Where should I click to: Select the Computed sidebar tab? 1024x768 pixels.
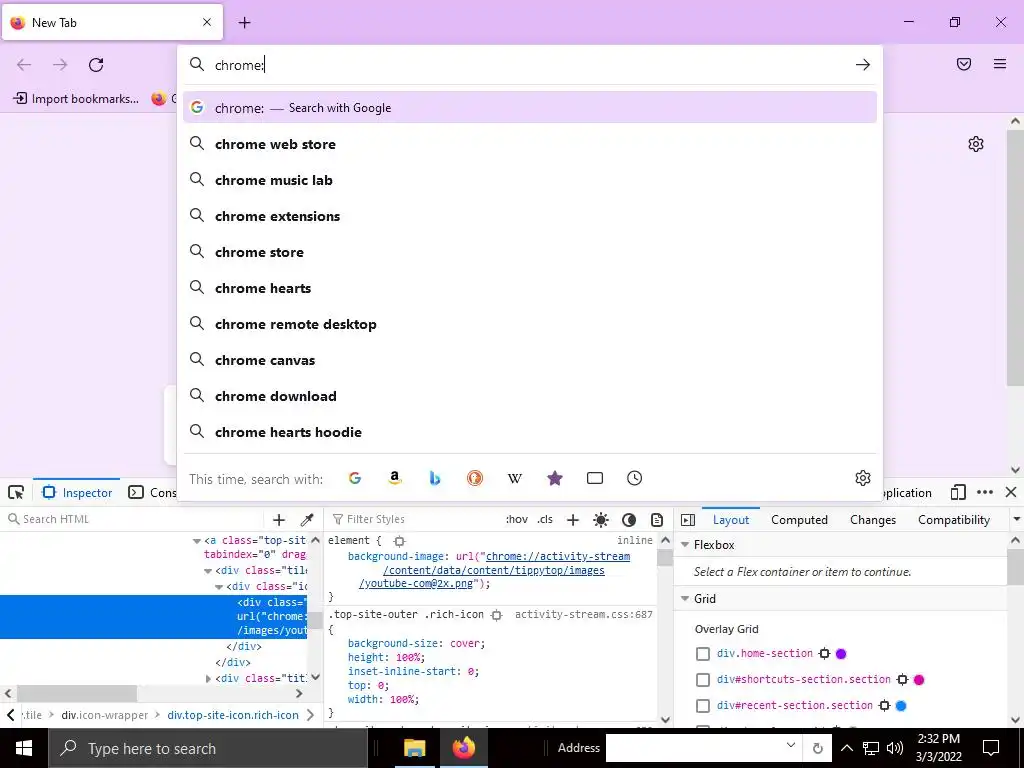(799, 520)
